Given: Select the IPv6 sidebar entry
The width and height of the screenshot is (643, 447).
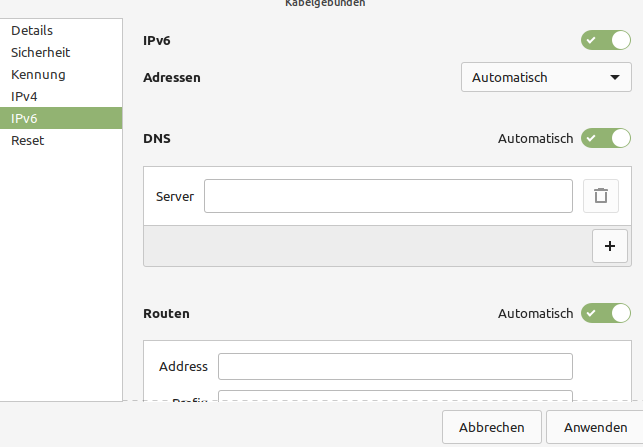Looking at the screenshot, I should point(24,119).
